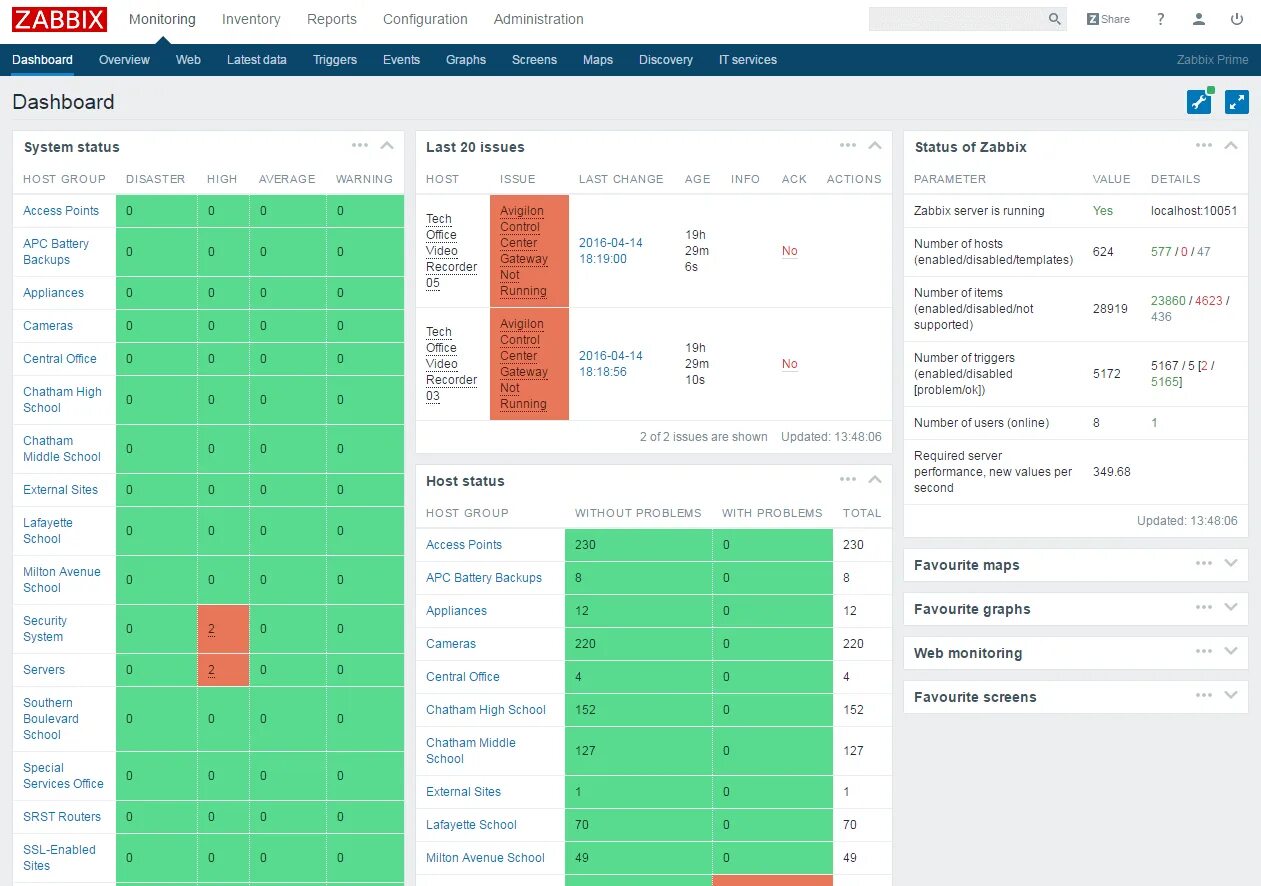Open Favourite graphs widget menu dots
Image resolution: width=1261 pixels, height=886 pixels.
pyautogui.click(x=1204, y=608)
